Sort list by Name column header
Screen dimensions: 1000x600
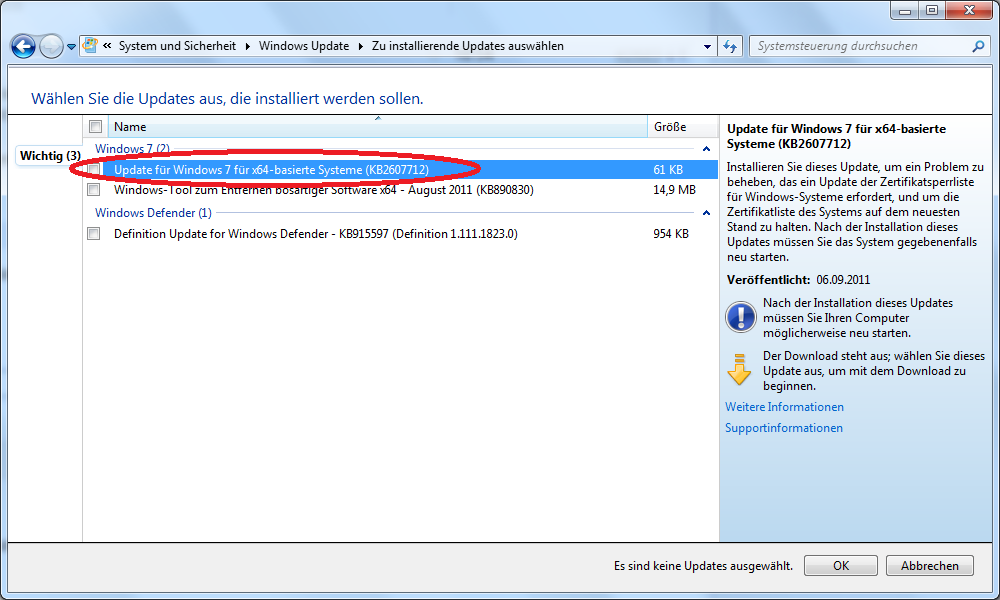(x=378, y=126)
